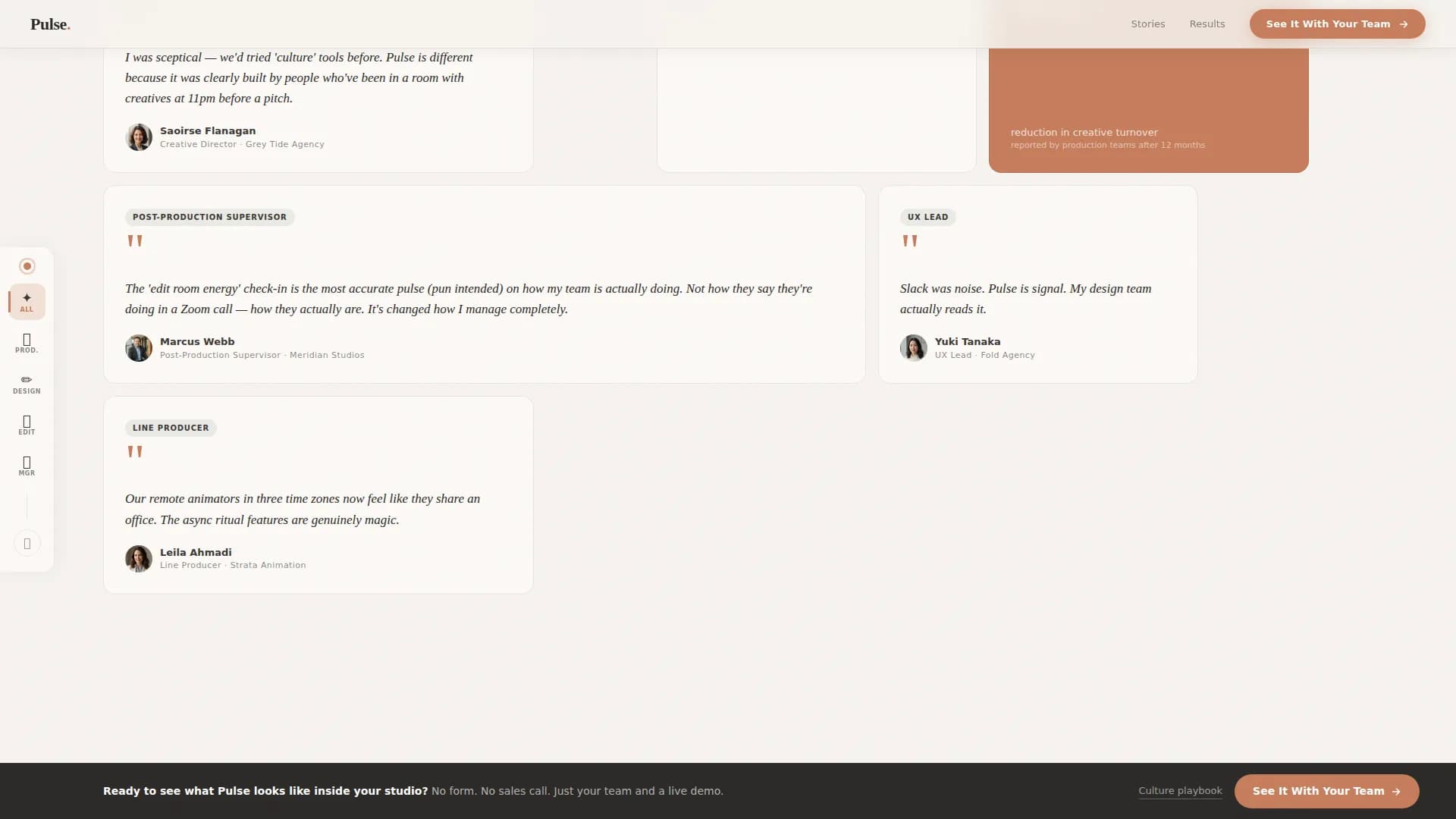This screenshot has width=1456, height=819.
Task: Select the MGR filter icon in the sidebar
Action: [27, 466]
